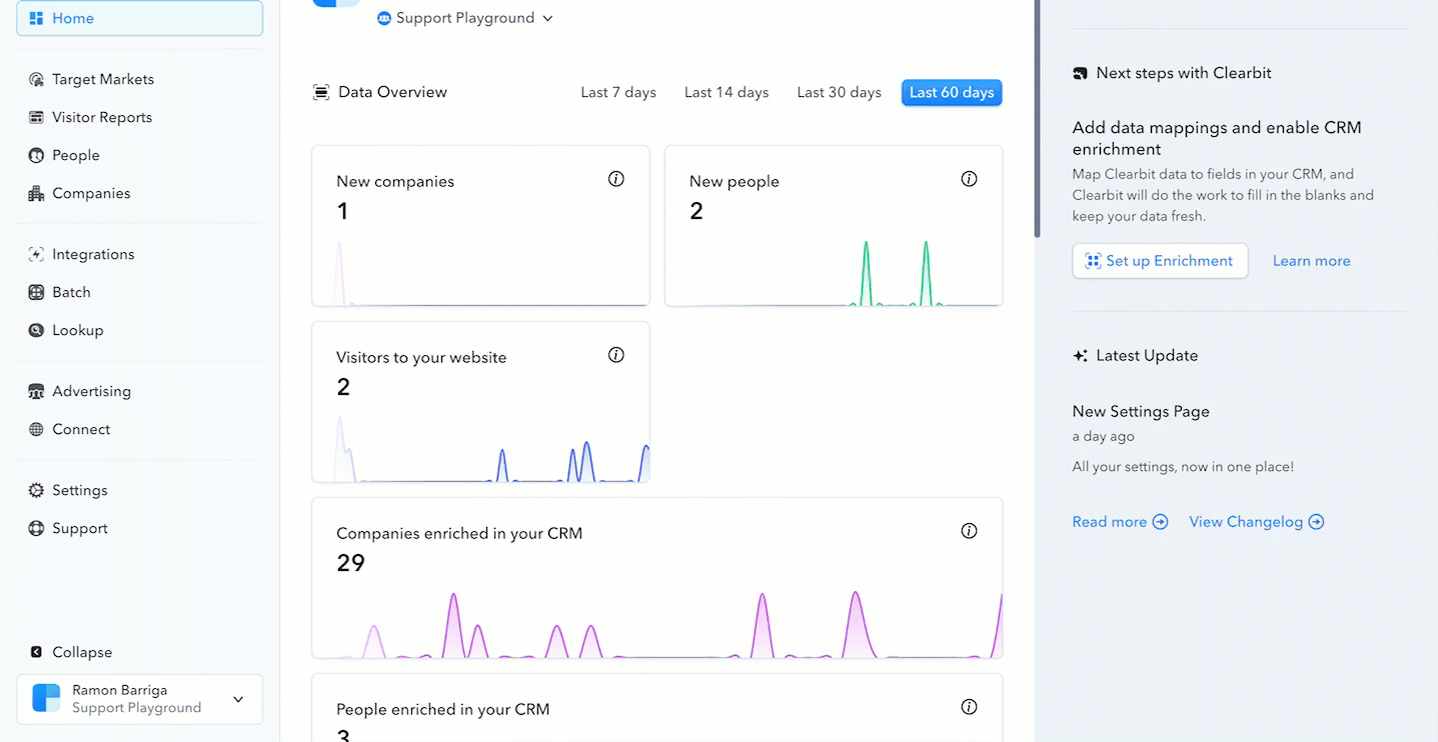
Task: Select the Last 7 days range
Action: point(618,92)
